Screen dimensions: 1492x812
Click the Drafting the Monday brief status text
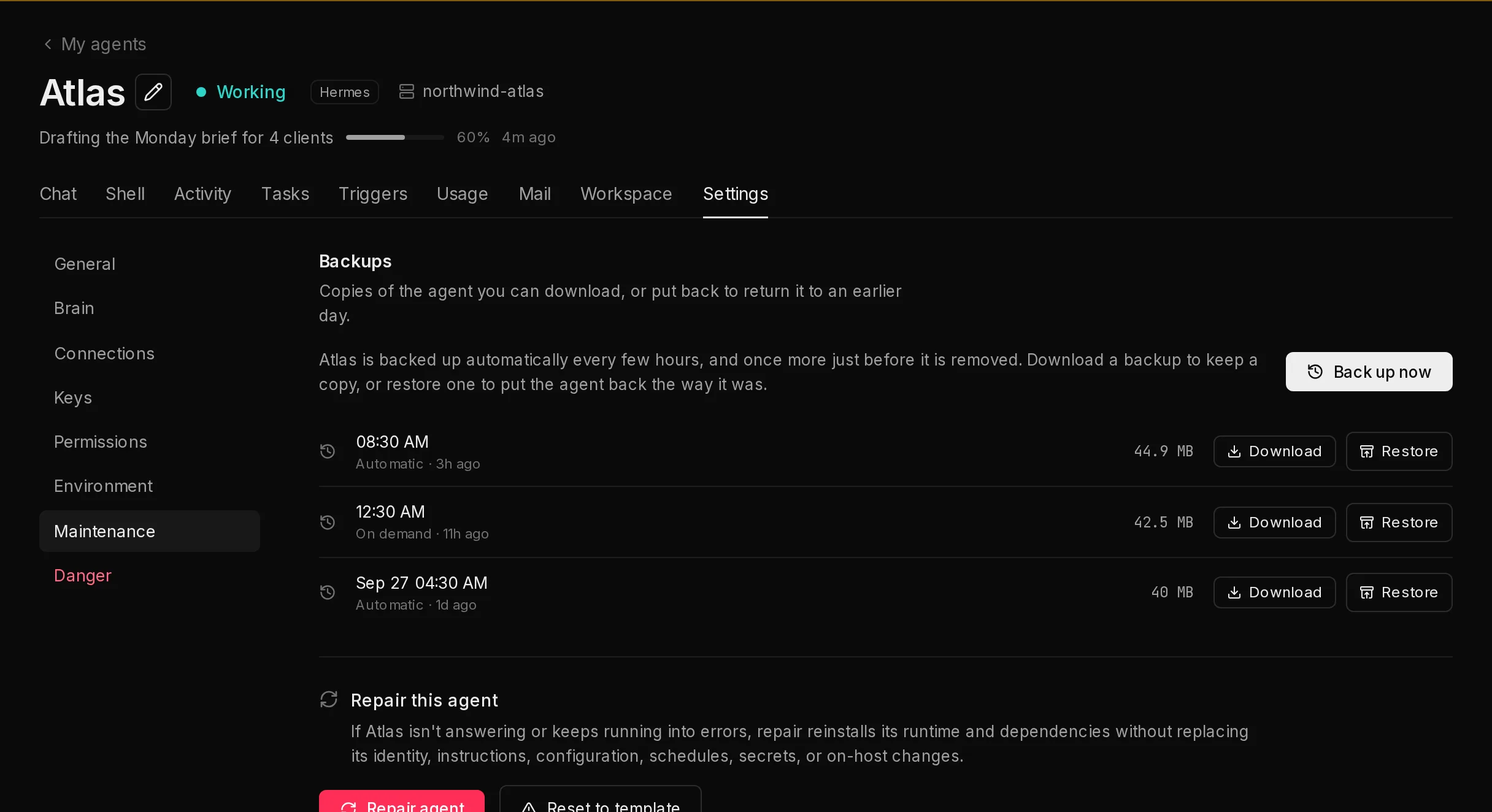(186, 137)
